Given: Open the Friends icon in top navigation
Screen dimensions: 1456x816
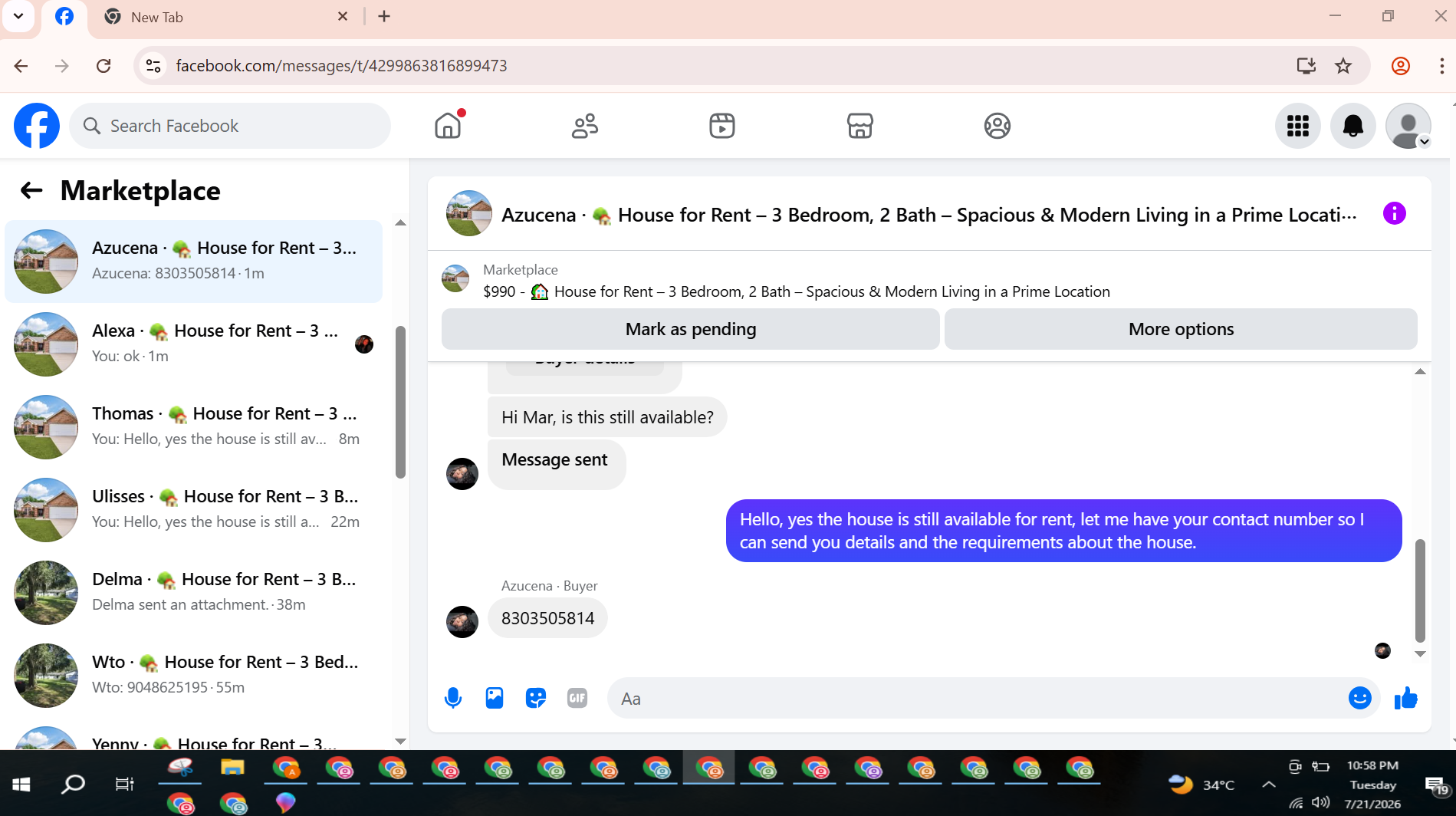Looking at the screenshot, I should [x=585, y=126].
